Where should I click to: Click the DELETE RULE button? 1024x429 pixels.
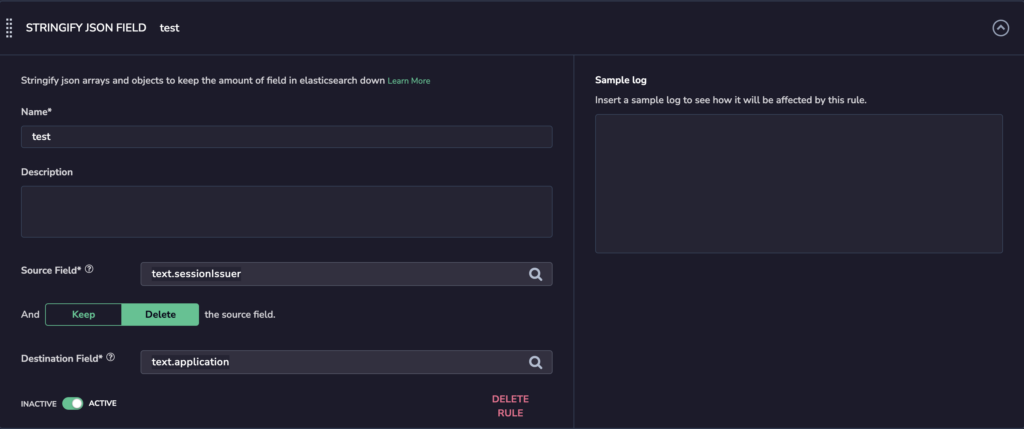(x=510, y=406)
